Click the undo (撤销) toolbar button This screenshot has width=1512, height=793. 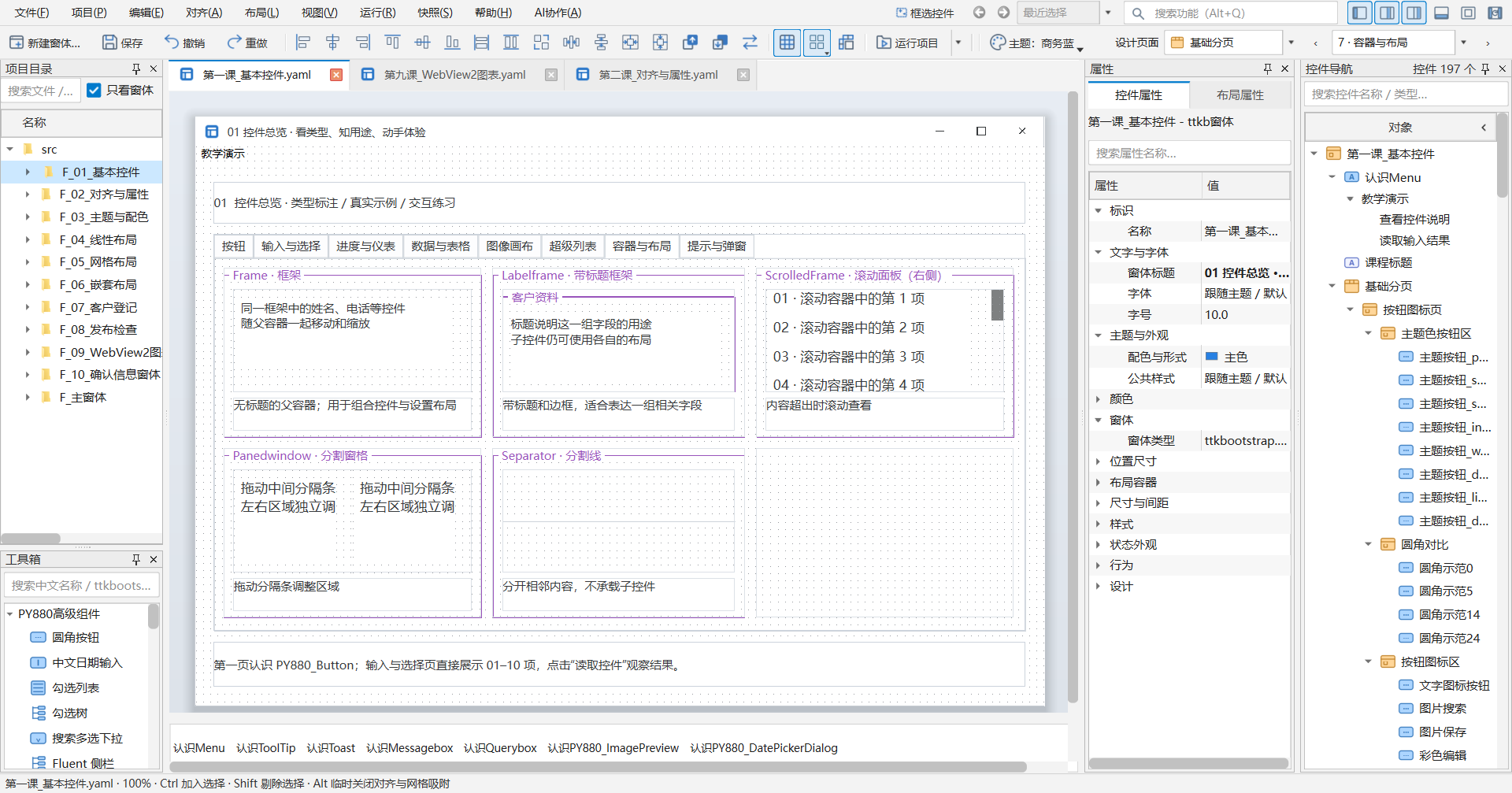pos(184,43)
